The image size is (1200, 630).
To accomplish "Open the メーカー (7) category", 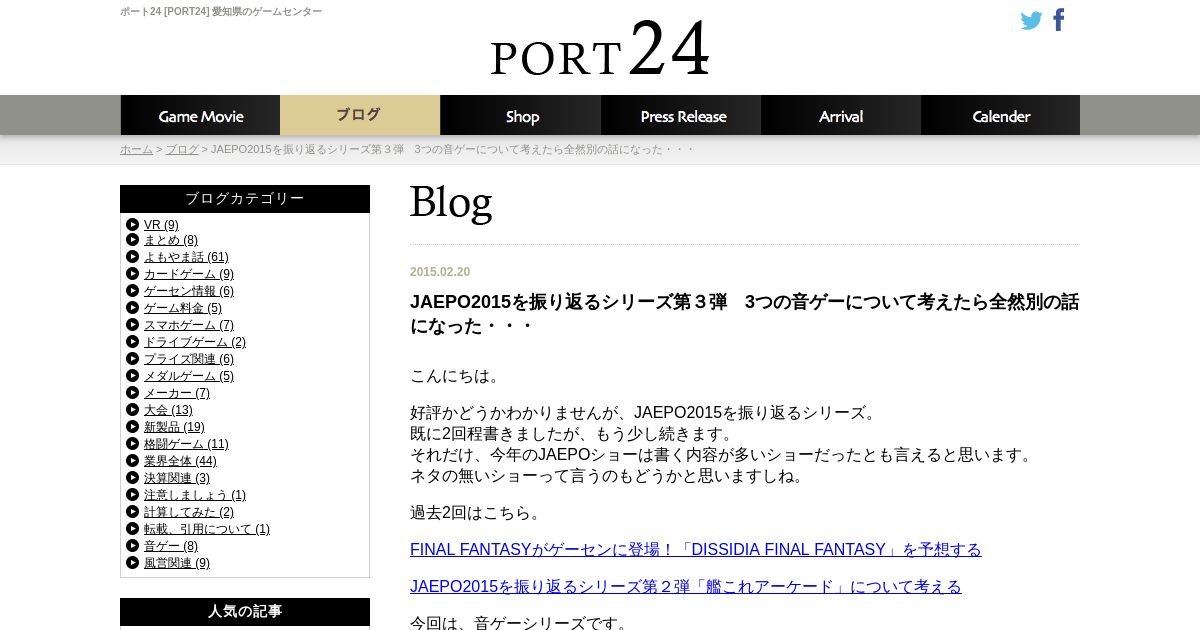I will (177, 393).
